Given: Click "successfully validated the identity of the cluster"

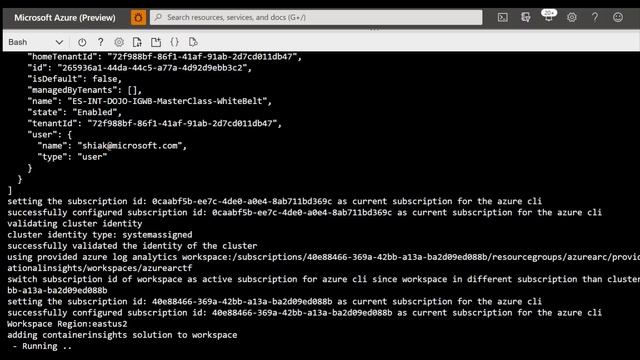Looking at the screenshot, I should [132, 246].
